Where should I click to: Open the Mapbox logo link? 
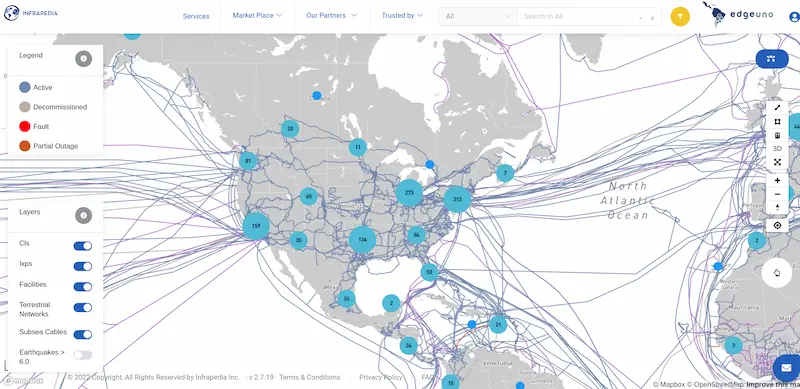tap(23, 381)
